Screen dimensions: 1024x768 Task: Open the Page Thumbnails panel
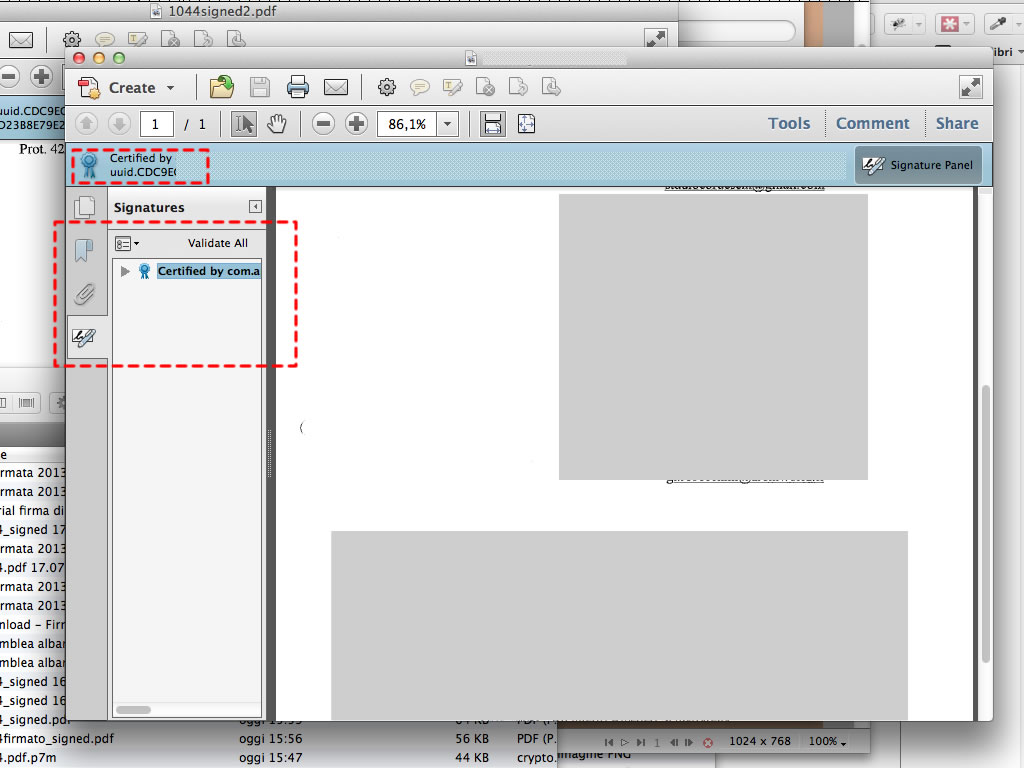(85, 208)
